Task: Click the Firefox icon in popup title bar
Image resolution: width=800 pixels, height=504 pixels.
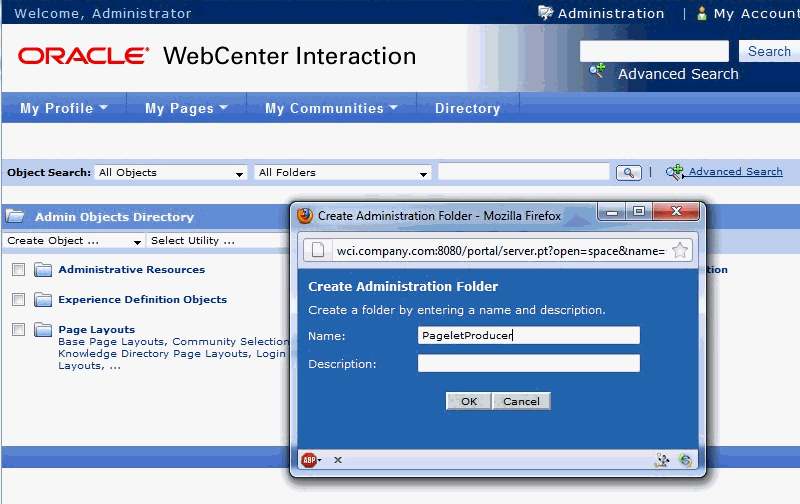Action: point(305,216)
